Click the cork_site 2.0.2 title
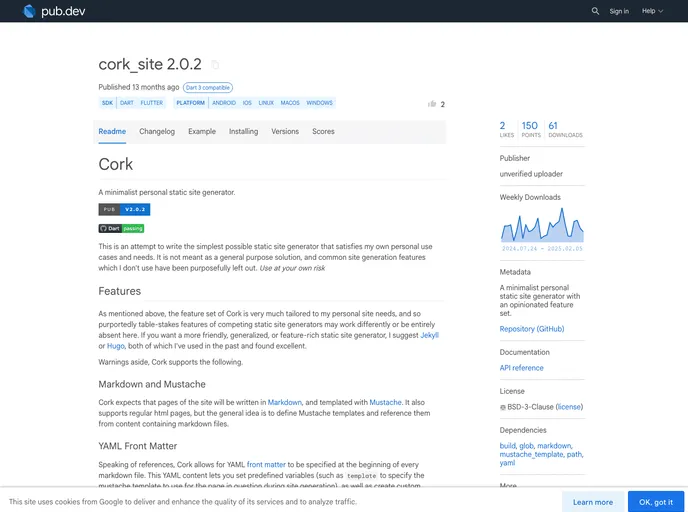 click(150, 64)
